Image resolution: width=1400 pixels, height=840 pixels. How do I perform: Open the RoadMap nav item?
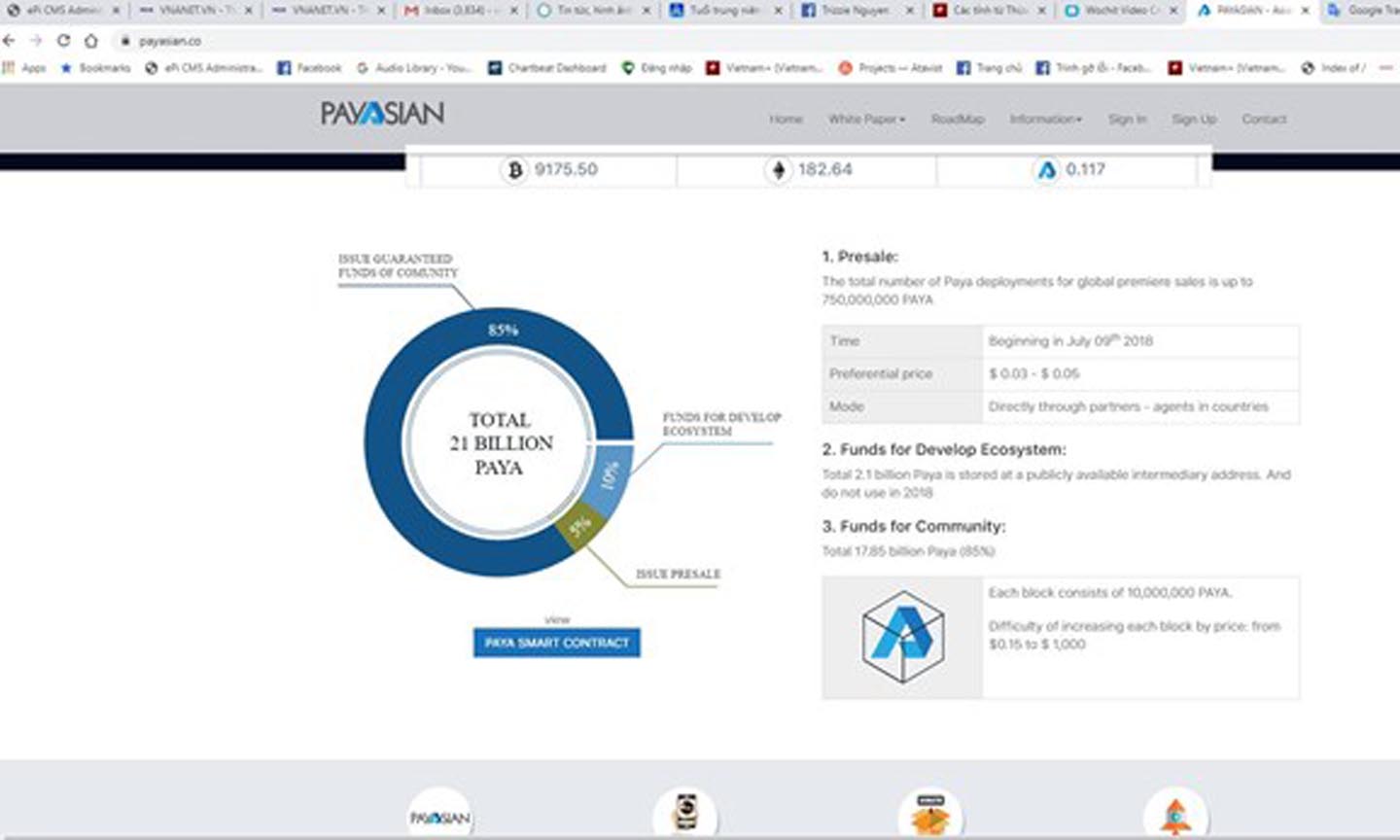(958, 119)
